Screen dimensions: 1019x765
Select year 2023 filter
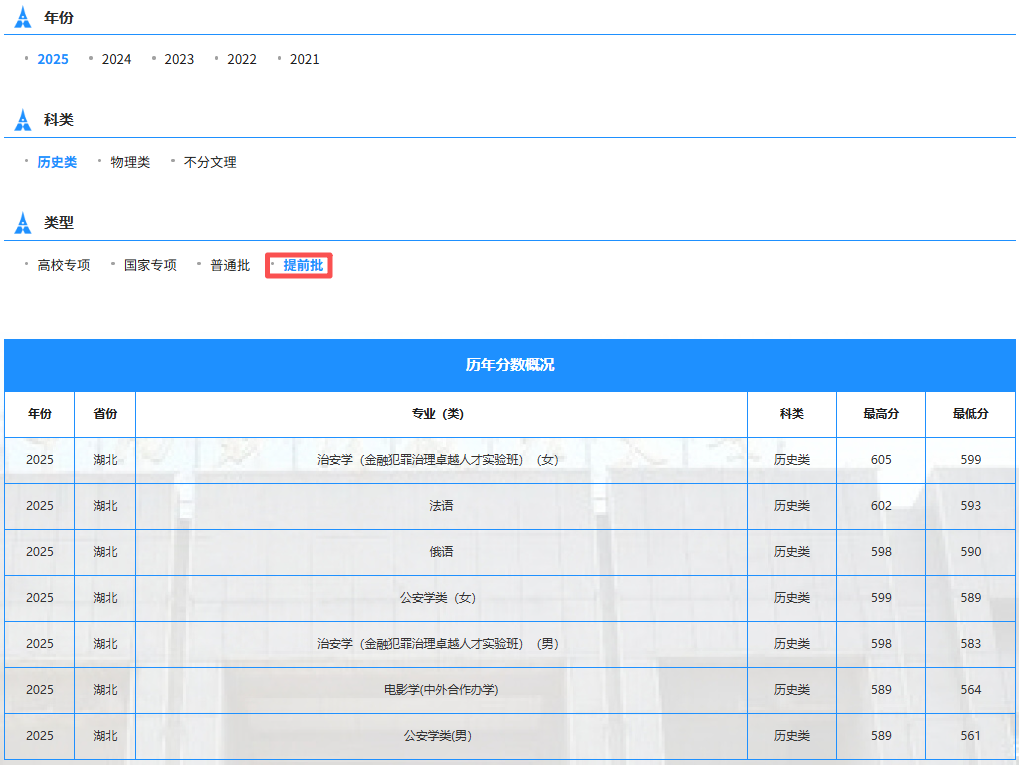coord(179,59)
